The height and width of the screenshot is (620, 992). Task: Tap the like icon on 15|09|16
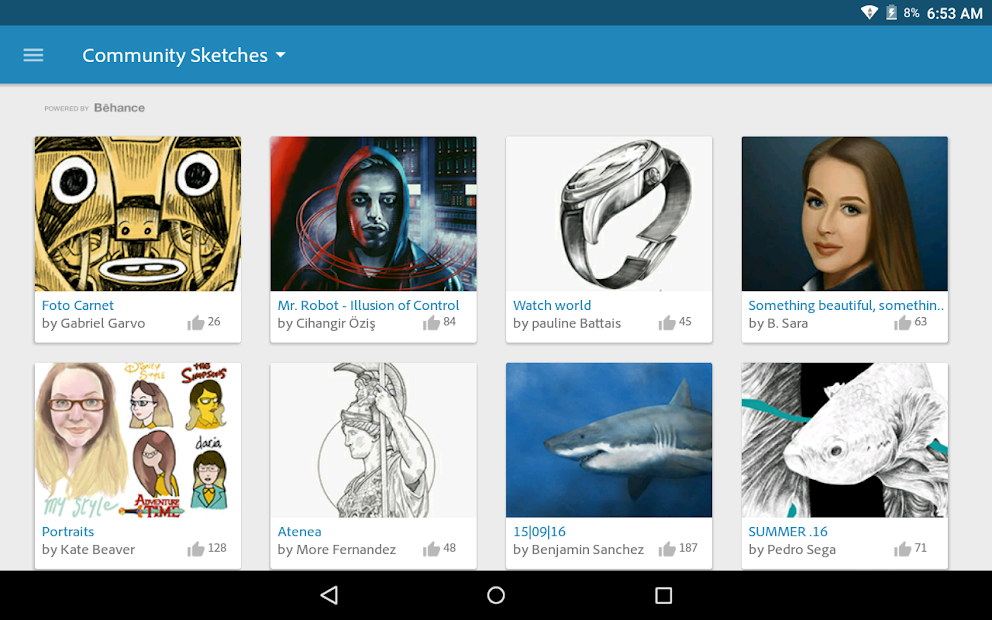point(667,548)
